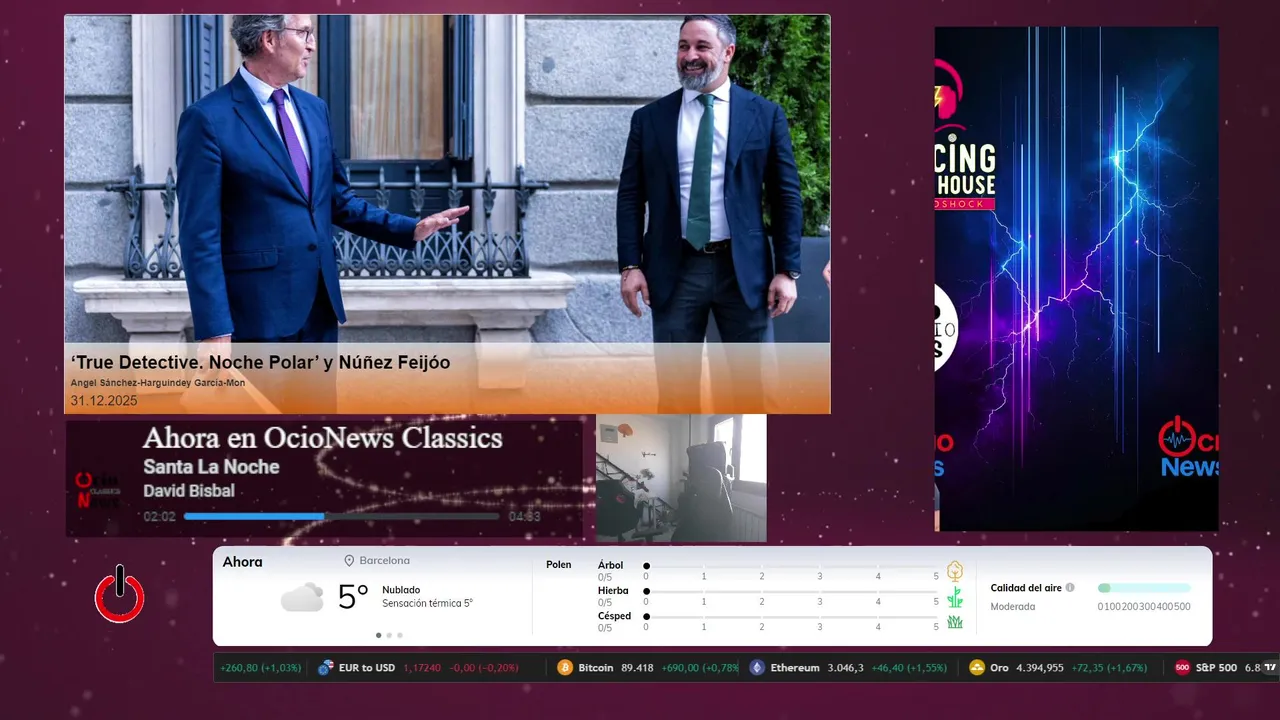Click the 'Árbol' pollen label
The width and height of the screenshot is (1280, 720).
pyautogui.click(x=610, y=565)
